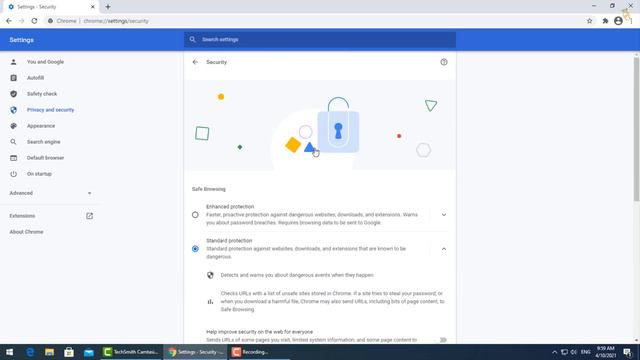Click Advanced label in sidebar
Image resolution: width=640 pixels, height=360 pixels.
pos(21,193)
